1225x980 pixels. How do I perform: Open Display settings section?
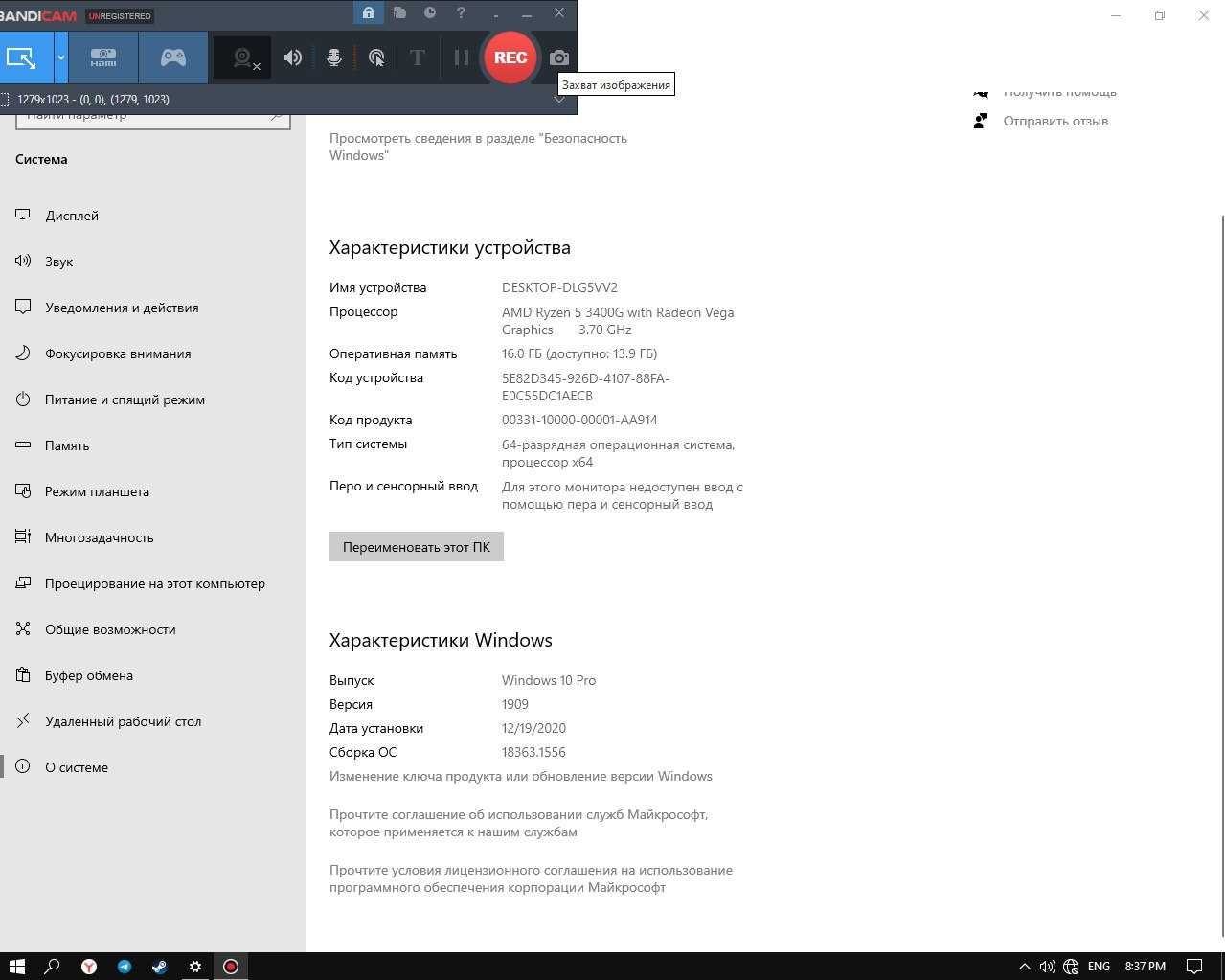point(153,216)
